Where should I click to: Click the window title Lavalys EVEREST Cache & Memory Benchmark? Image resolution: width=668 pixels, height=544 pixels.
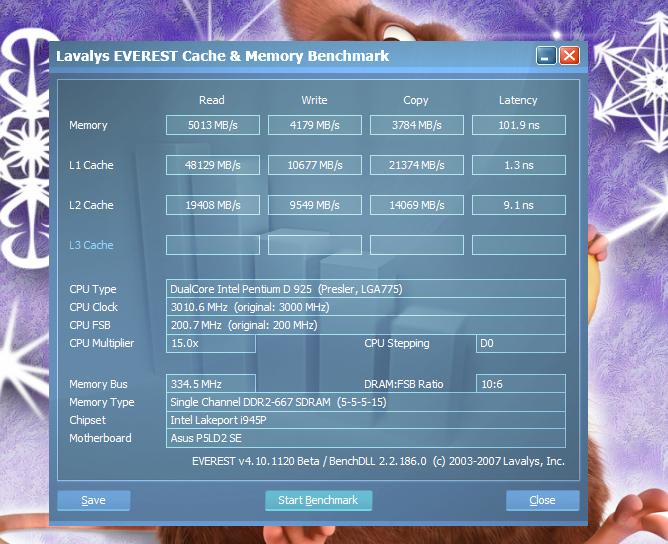tap(222, 56)
